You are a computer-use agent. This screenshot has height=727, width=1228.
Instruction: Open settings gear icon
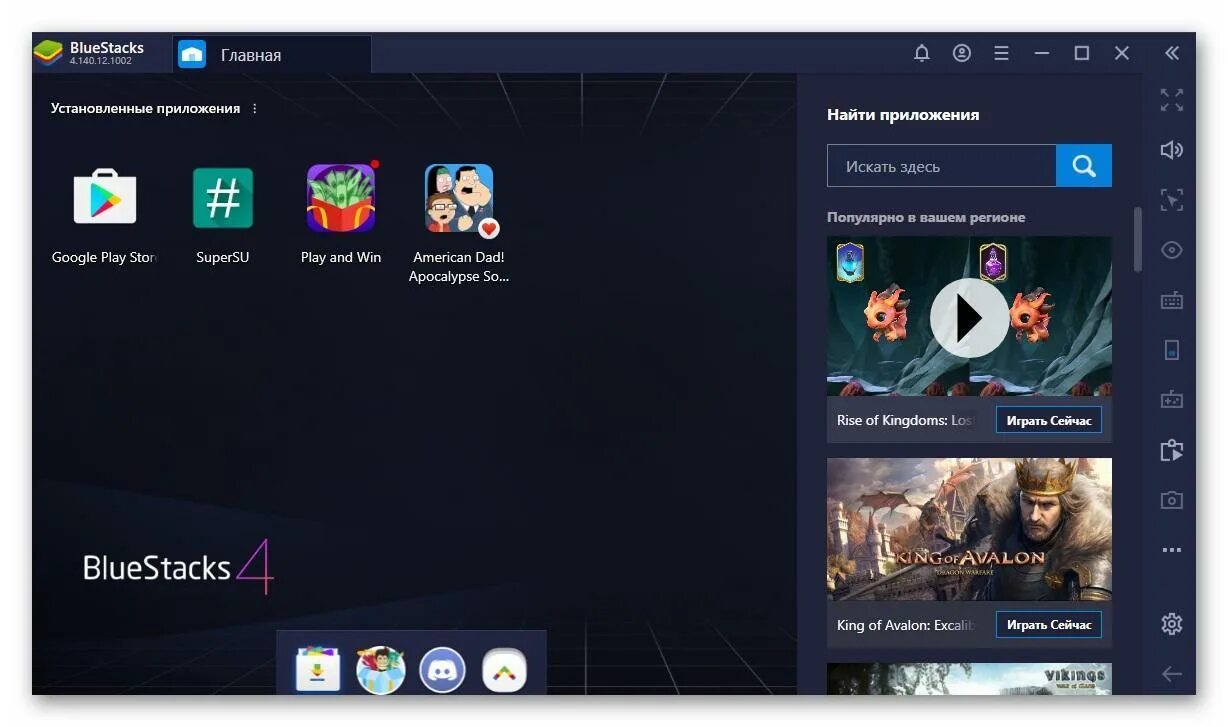click(1172, 624)
